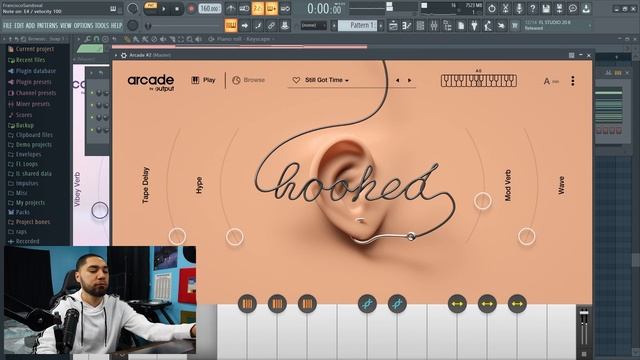Image resolution: width=640 pixels, height=360 pixels.
Task: Switch to Arcade Browse tab
Action: coord(249,80)
